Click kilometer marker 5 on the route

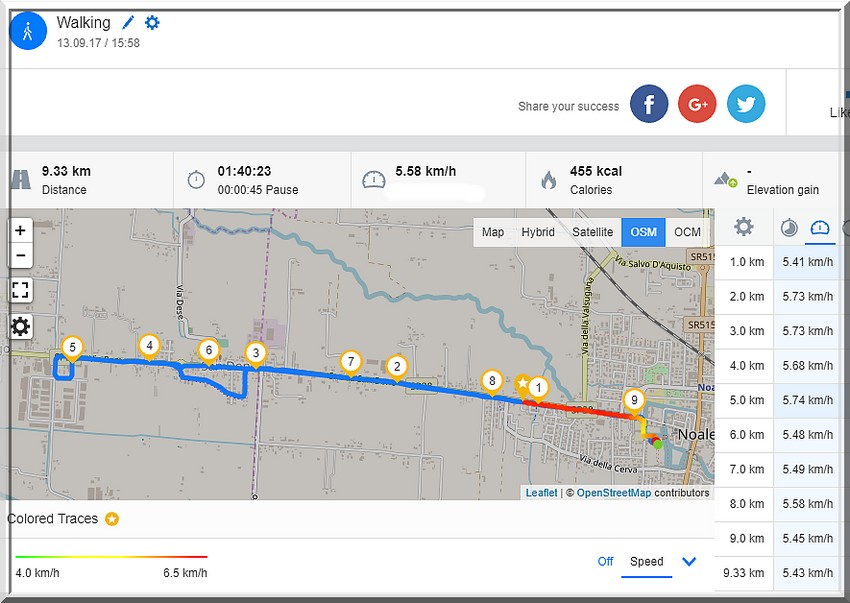tap(70, 347)
